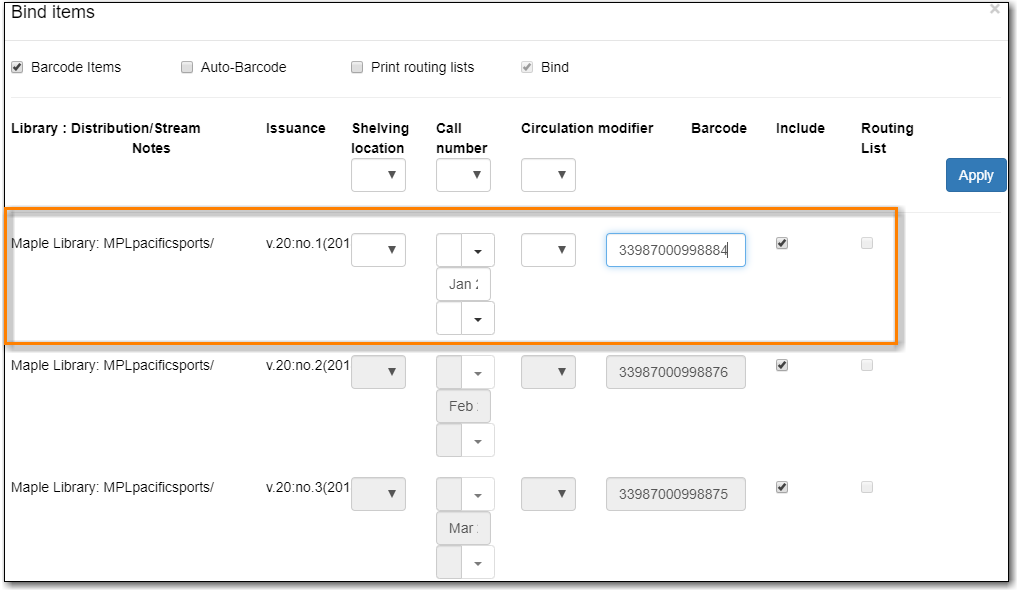Enable Print routing lists checkbox
This screenshot has height=590, width=1017.
357,67
